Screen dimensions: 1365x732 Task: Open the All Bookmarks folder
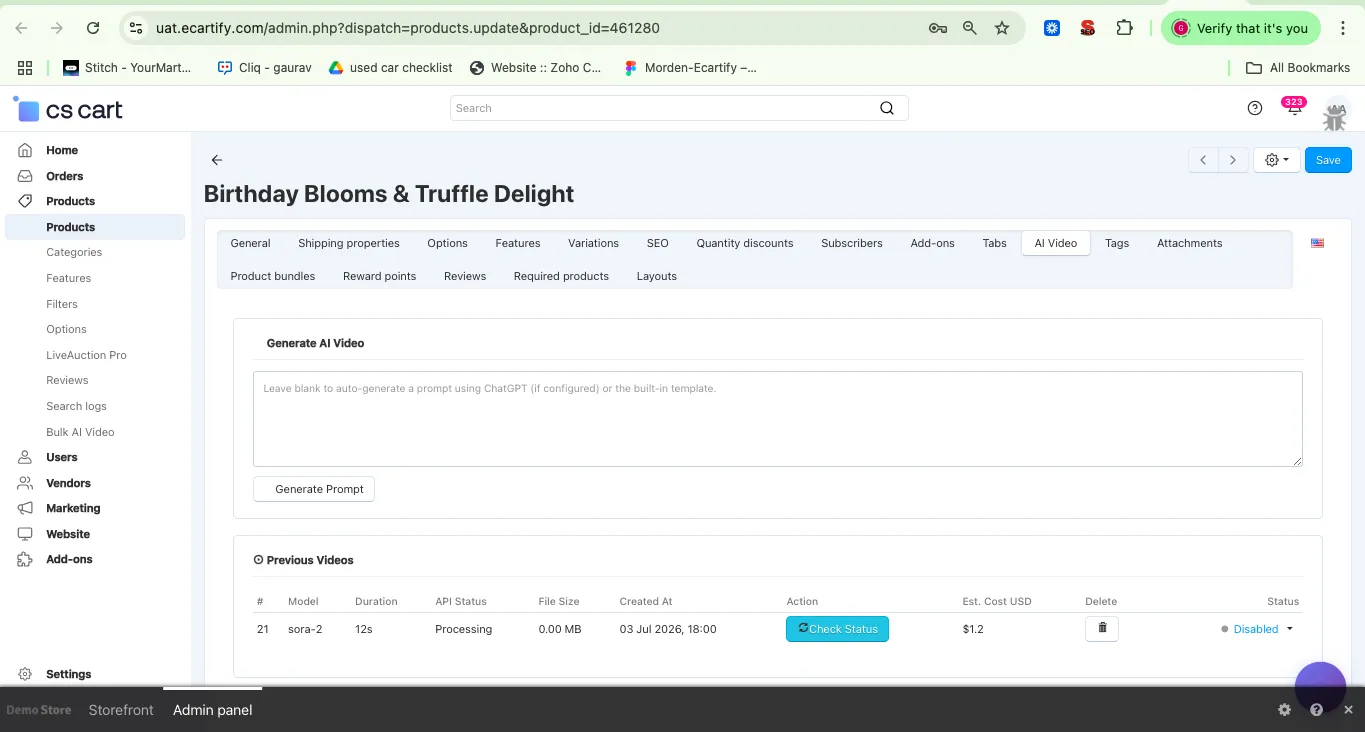coord(1298,68)
